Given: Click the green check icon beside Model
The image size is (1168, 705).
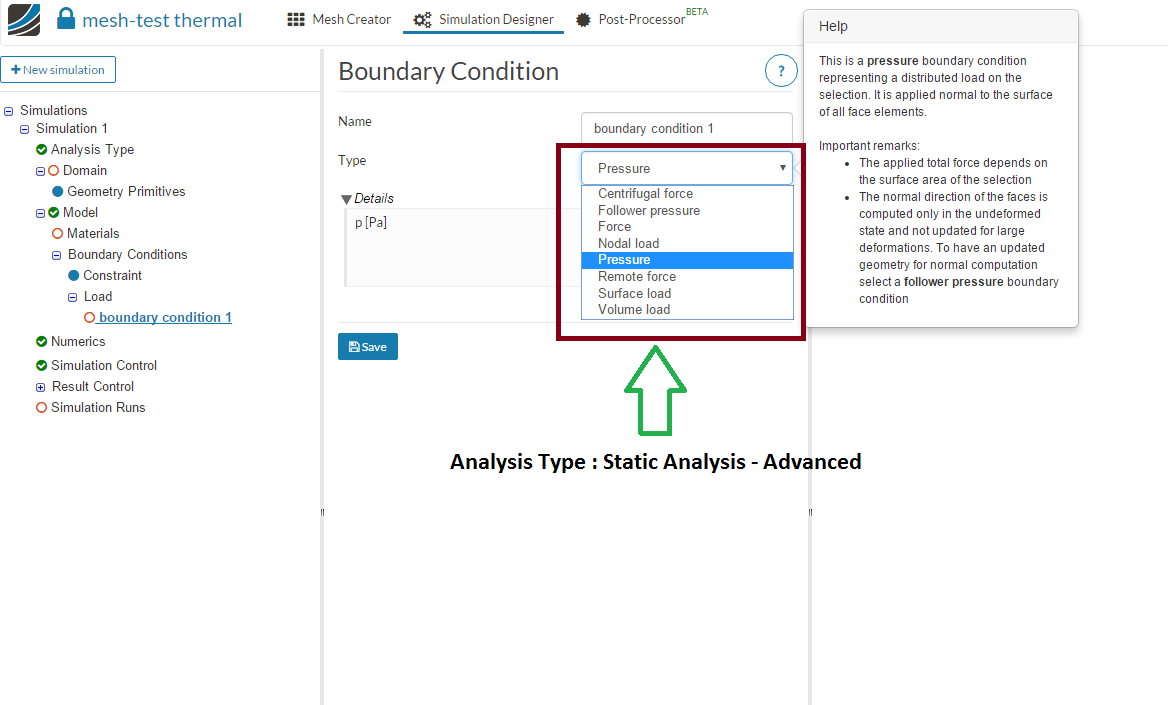Looking at the screenshot, I should point(54,212).
